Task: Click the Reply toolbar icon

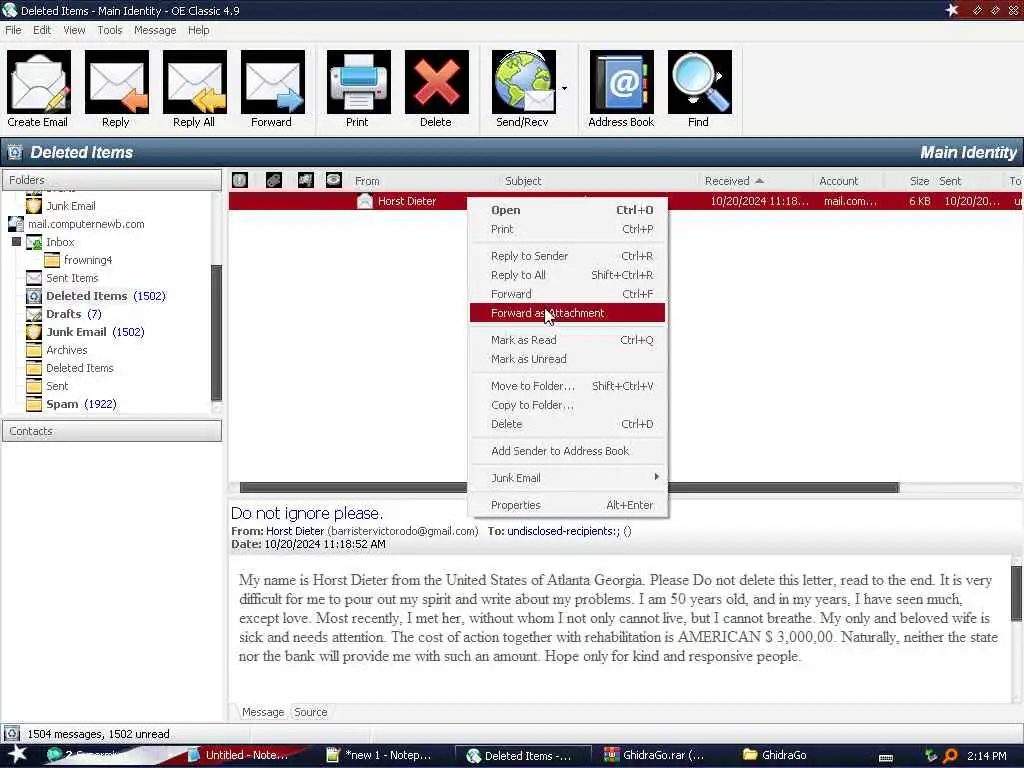Action: pos(116,82)
